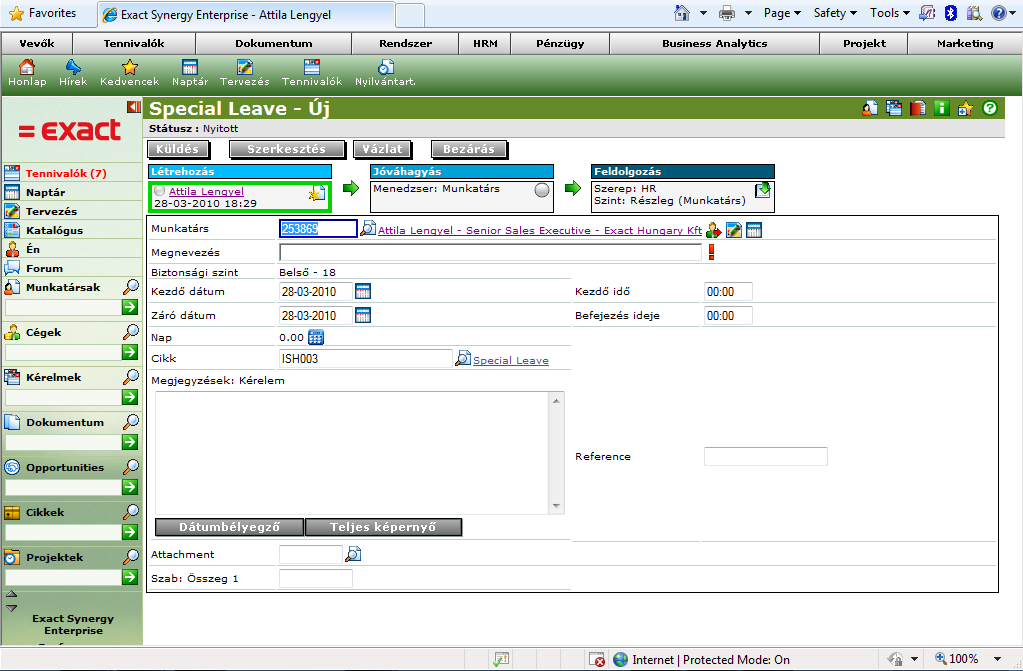Open the Page dropdown in browser toolbar
This screenshot has height=671, width=1023.
click(782, 13)
